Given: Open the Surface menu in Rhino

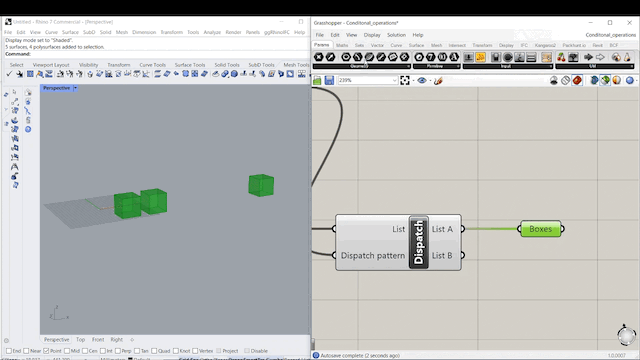Looking at the screenshot, I should (x=70, y=32).
